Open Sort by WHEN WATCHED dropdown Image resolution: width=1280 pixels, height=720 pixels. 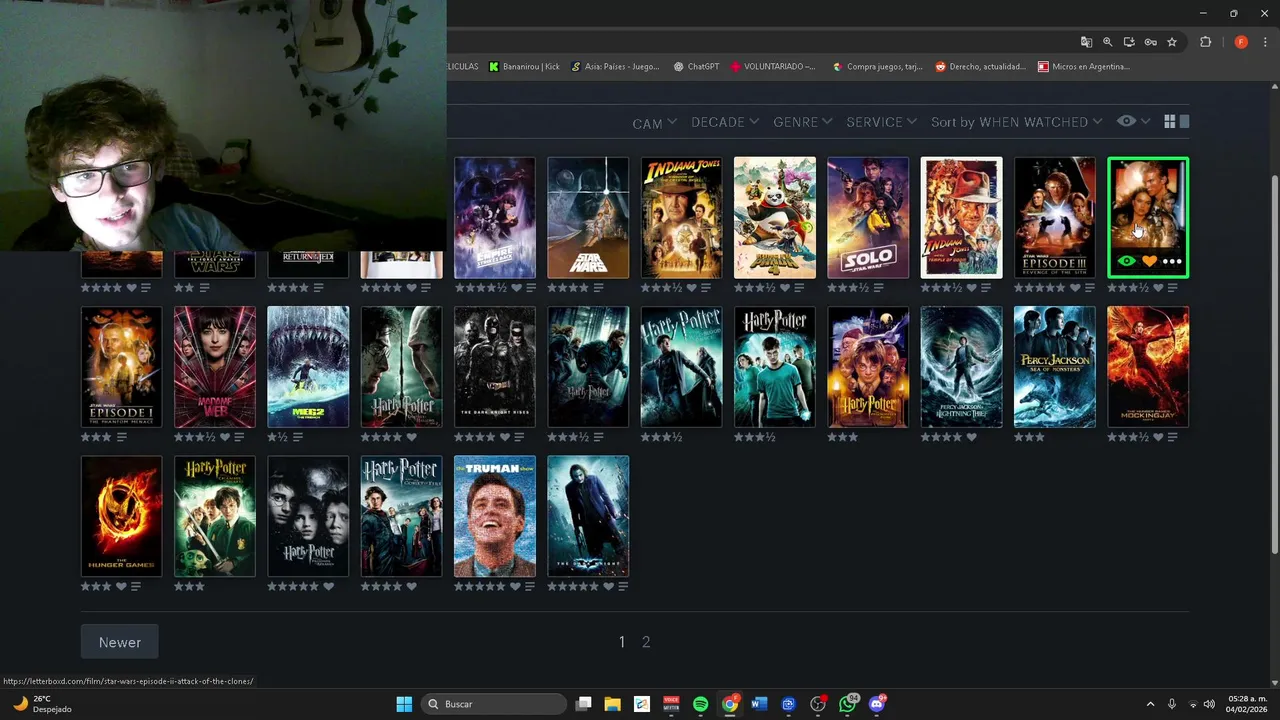pyautogui.click(x=1017, y=122)
